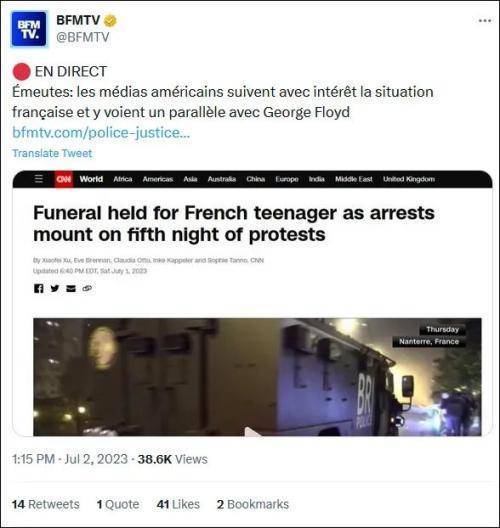This screenshot has width=500, height=528.
Task: Open the Africa section in the CNN nav
Action: point(123,179)
